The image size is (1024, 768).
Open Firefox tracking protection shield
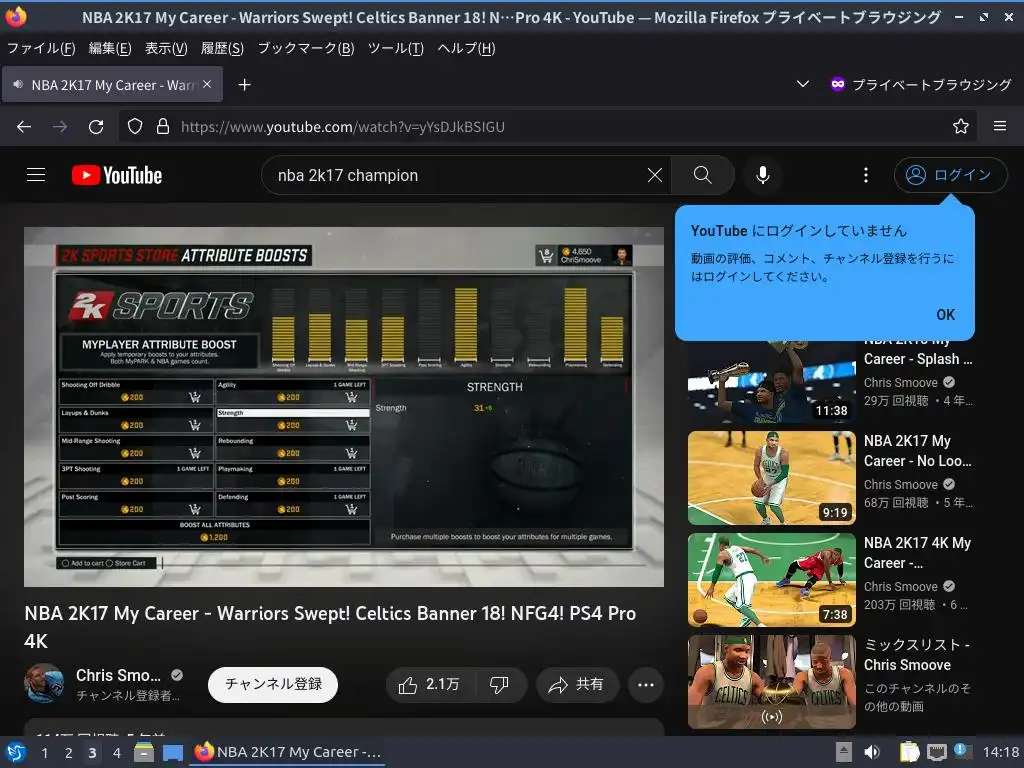[135, 127]
